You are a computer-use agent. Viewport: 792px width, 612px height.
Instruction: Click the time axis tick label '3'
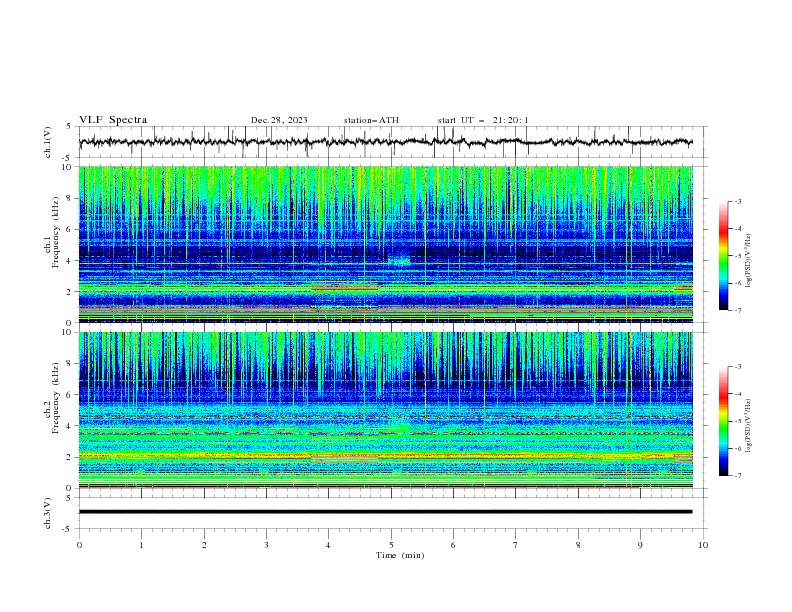266,545
